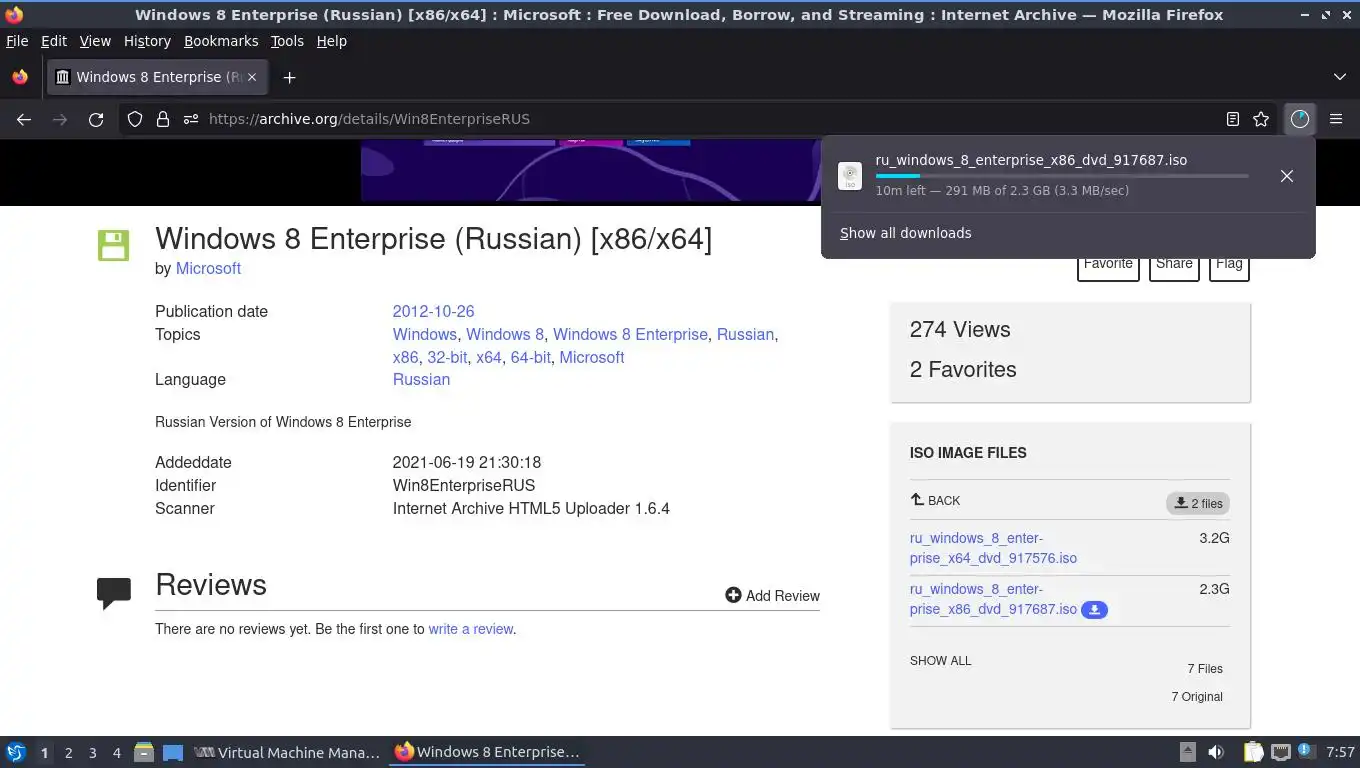Open the x86 topic link

[x=405, y=358]
